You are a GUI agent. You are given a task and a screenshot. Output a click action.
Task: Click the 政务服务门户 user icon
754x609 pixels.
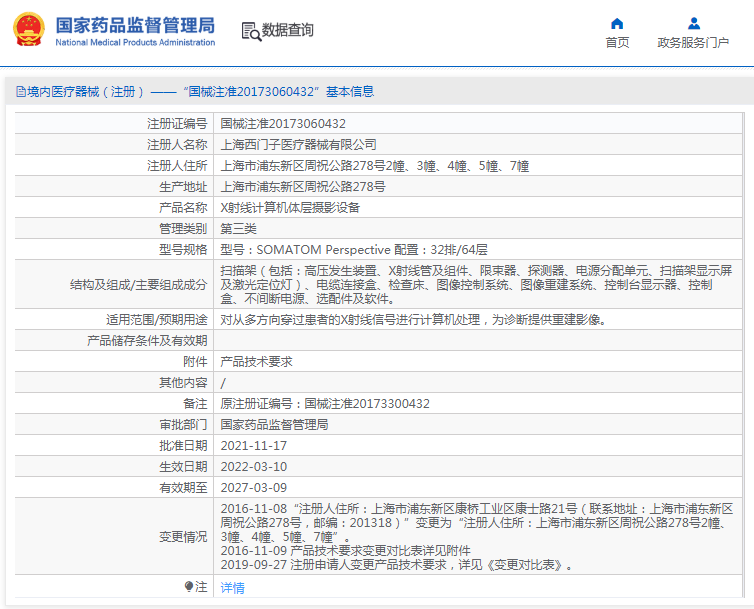[x=693, y=24]
